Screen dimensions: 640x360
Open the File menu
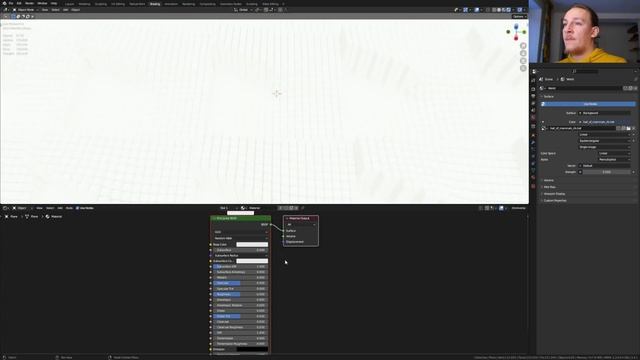click(x=11, y=3)
